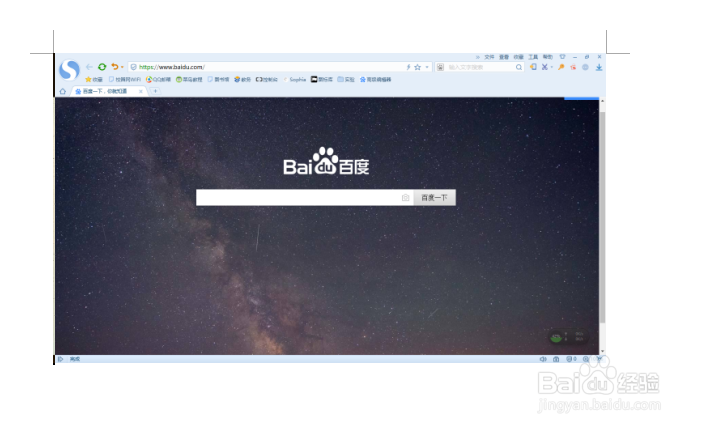The height and width of the screenshot is (430, 701).
Task: Open the 帮助 menu
Action: point(548,57)
